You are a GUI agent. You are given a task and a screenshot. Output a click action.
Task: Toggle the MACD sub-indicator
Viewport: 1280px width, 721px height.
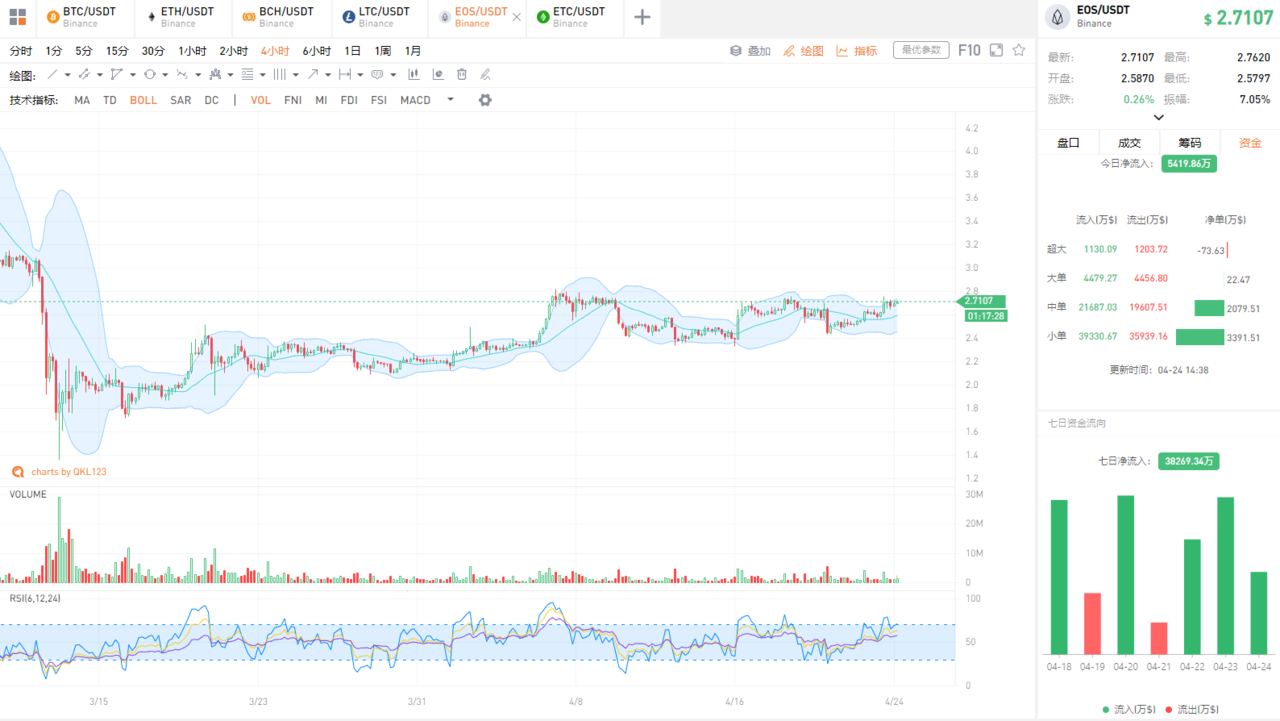(x=416, y=100)
